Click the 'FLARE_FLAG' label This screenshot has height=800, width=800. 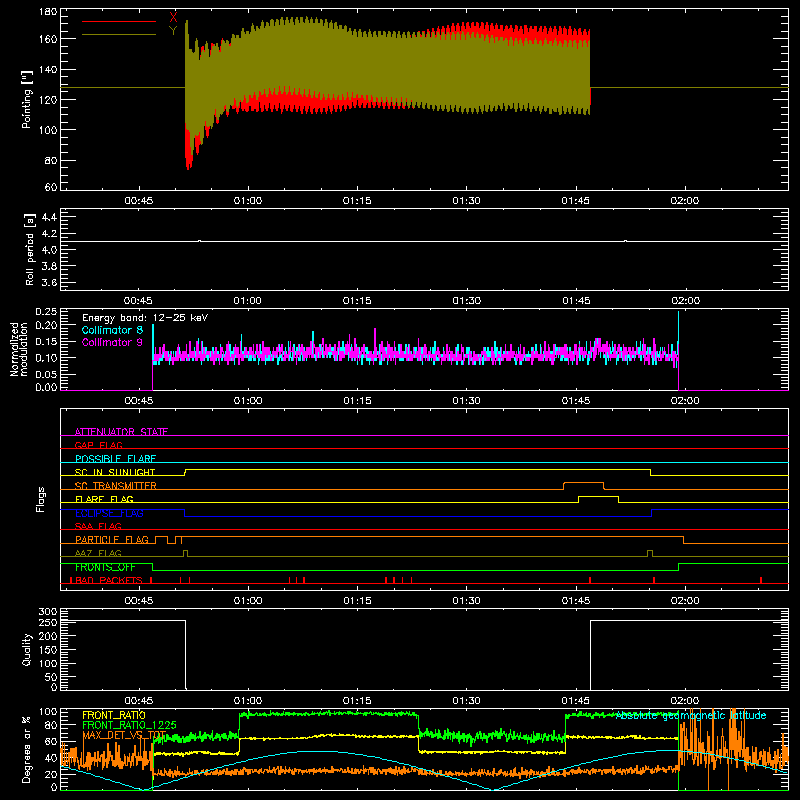tap(104, 499)
